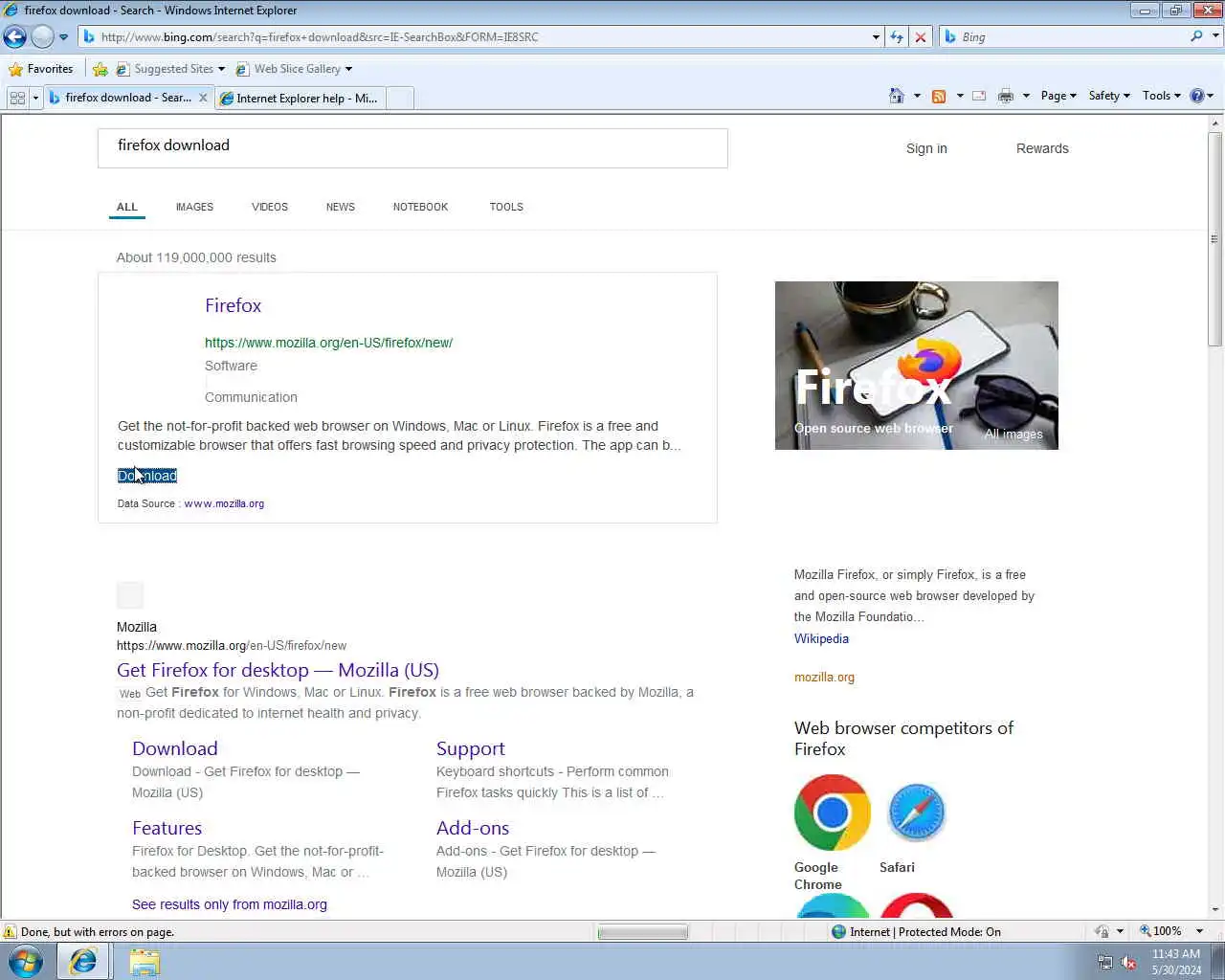Viewport: 1225px width, 980px height.
Task: Open the Wikipedia link
Action: [821, 638]
